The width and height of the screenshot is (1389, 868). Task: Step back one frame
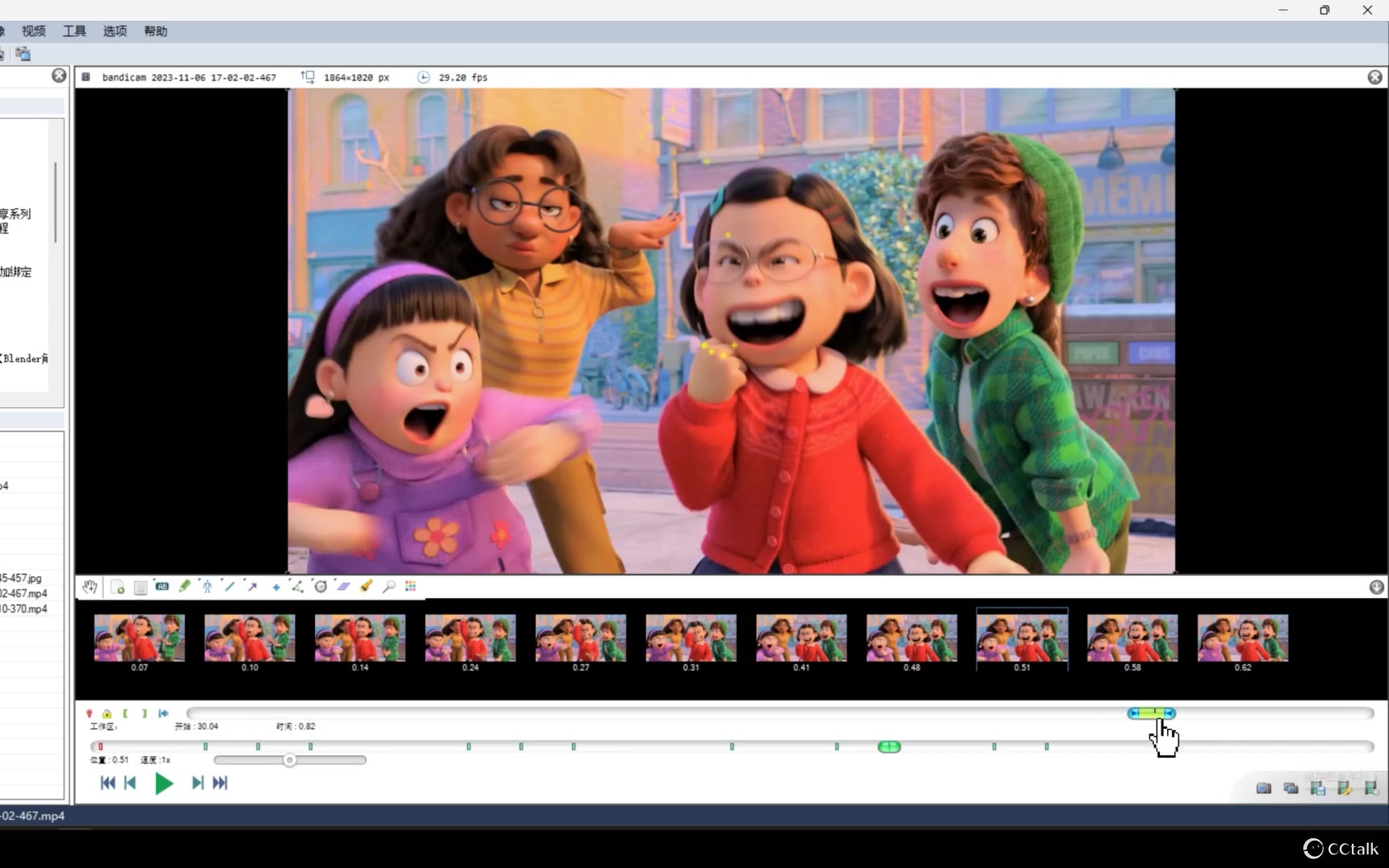[130, 783]
